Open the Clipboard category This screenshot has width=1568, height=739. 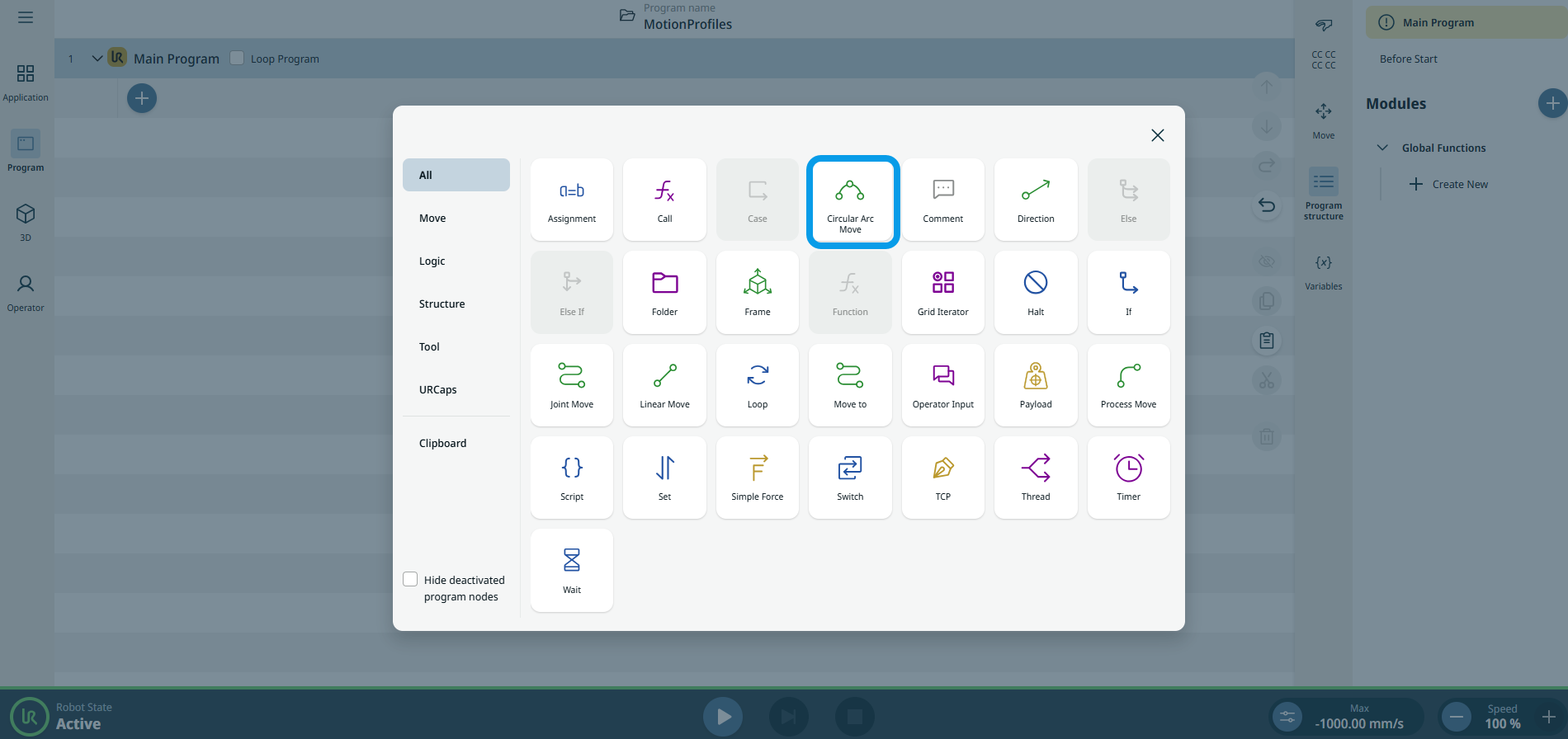(x=442, y=443)
